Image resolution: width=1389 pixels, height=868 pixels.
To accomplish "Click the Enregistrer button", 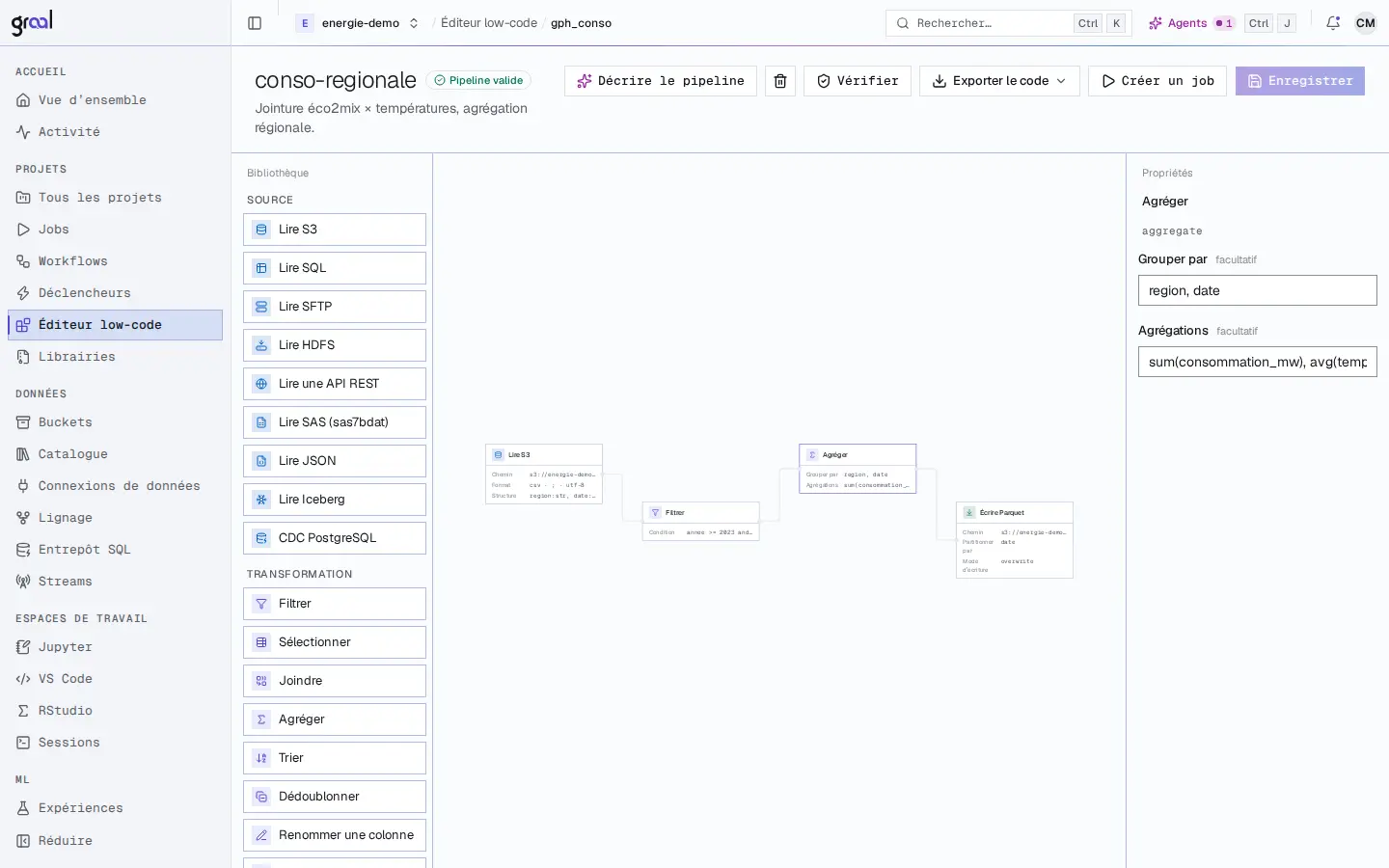I will pos(1300,81).
